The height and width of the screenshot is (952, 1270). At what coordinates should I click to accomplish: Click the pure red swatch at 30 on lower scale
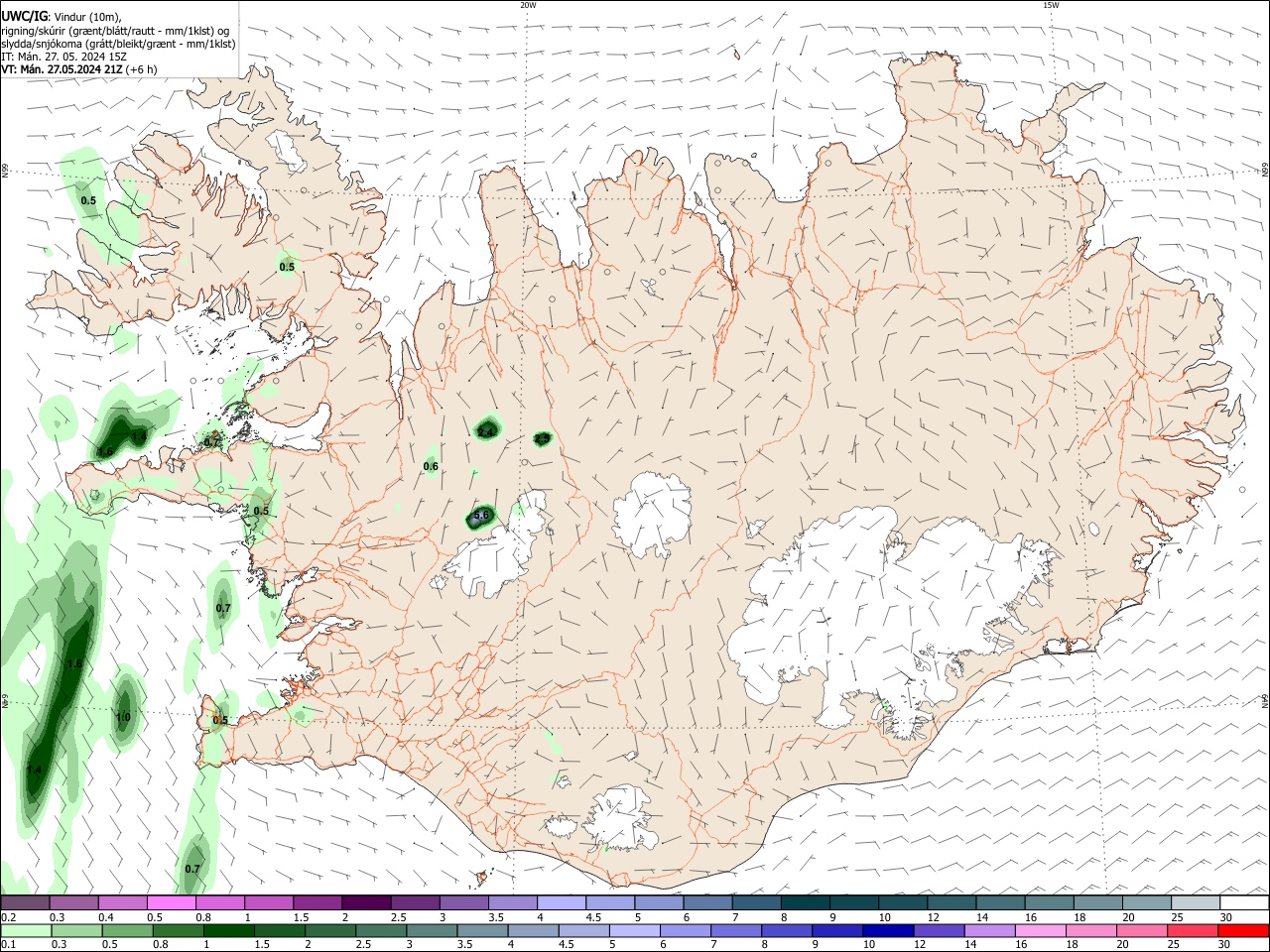[x=1243, y=931]
